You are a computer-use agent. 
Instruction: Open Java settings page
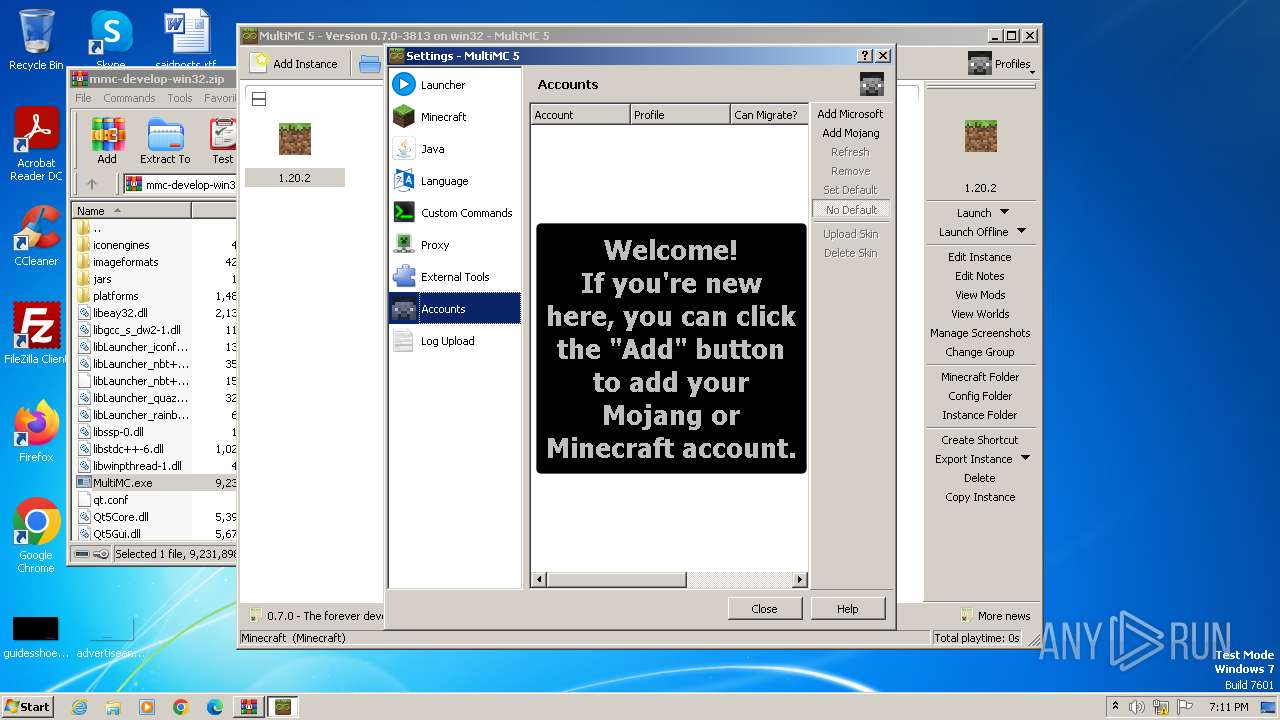455,149
